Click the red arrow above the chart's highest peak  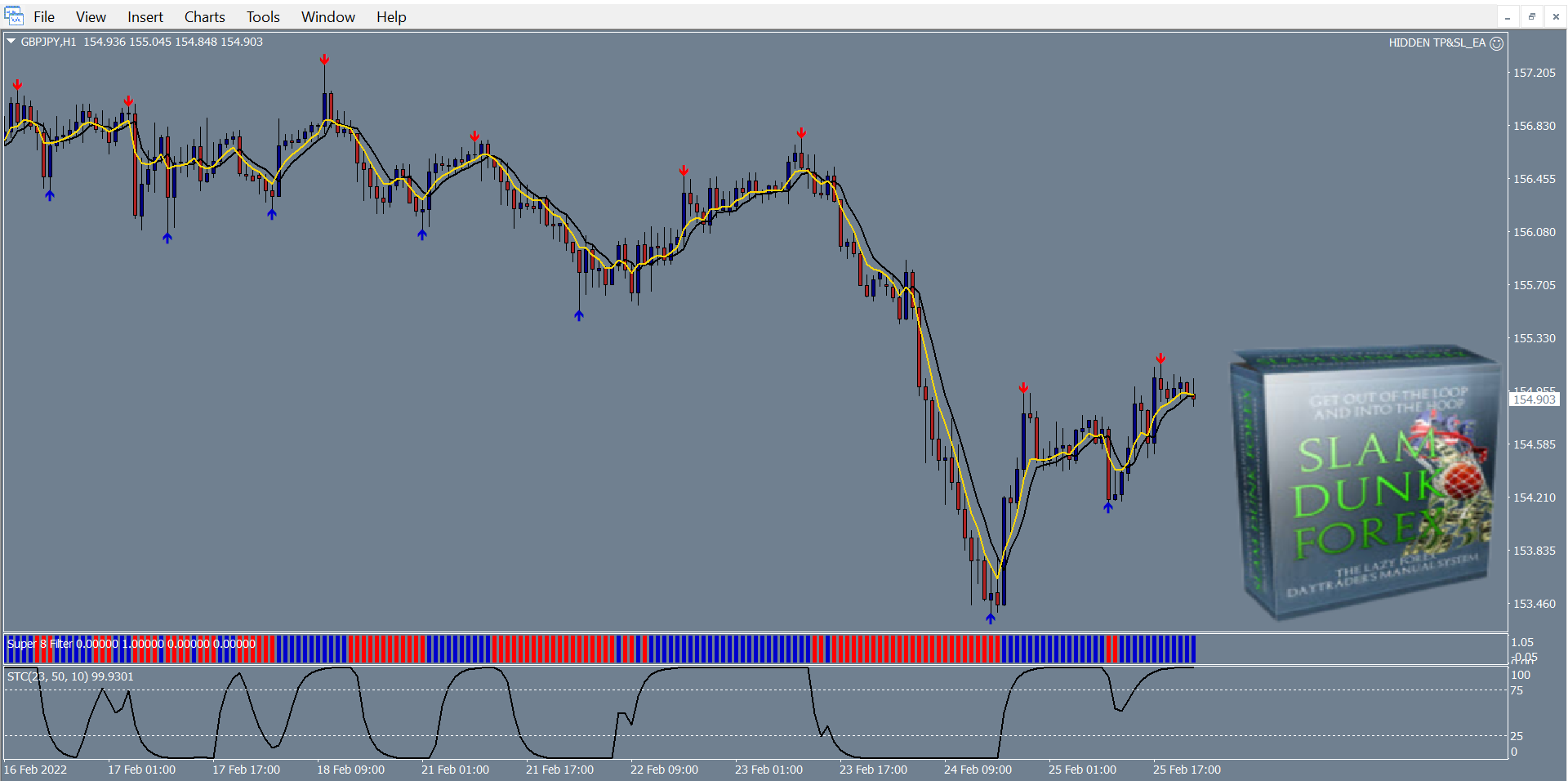(324, 60)
